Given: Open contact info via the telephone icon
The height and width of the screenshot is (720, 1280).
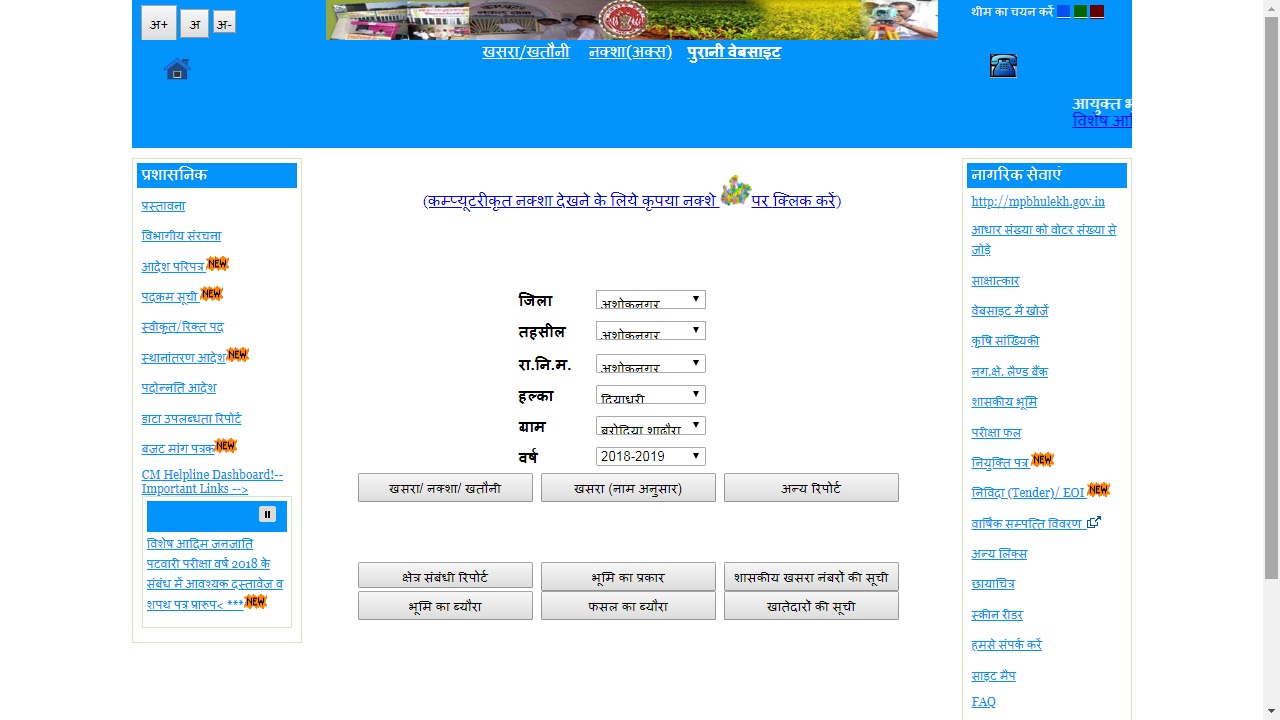Looking at the screenshot, I should [1003, 64].
